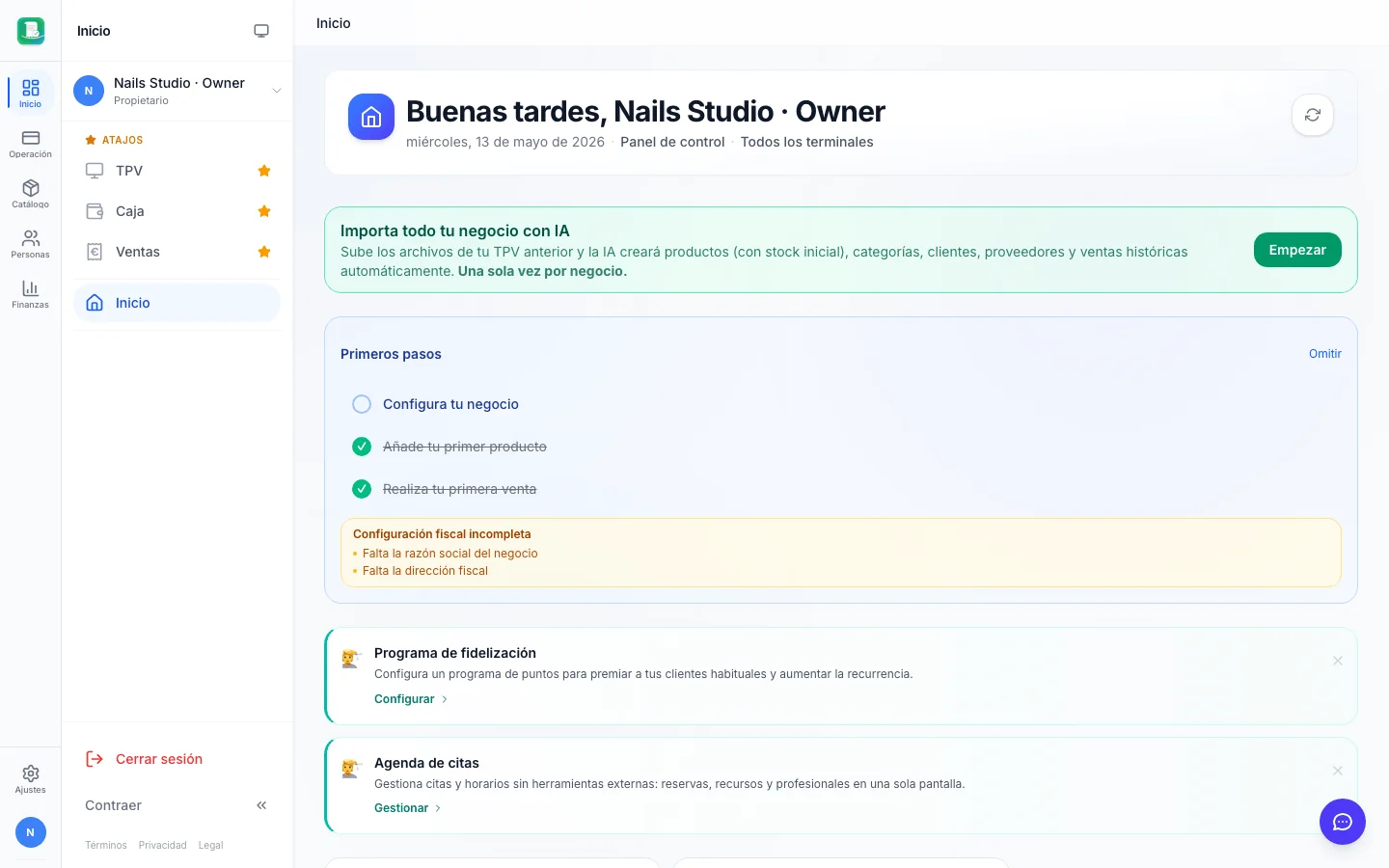Expand the Nails Studio · Owner account dropdown

(x=177, y=91)
